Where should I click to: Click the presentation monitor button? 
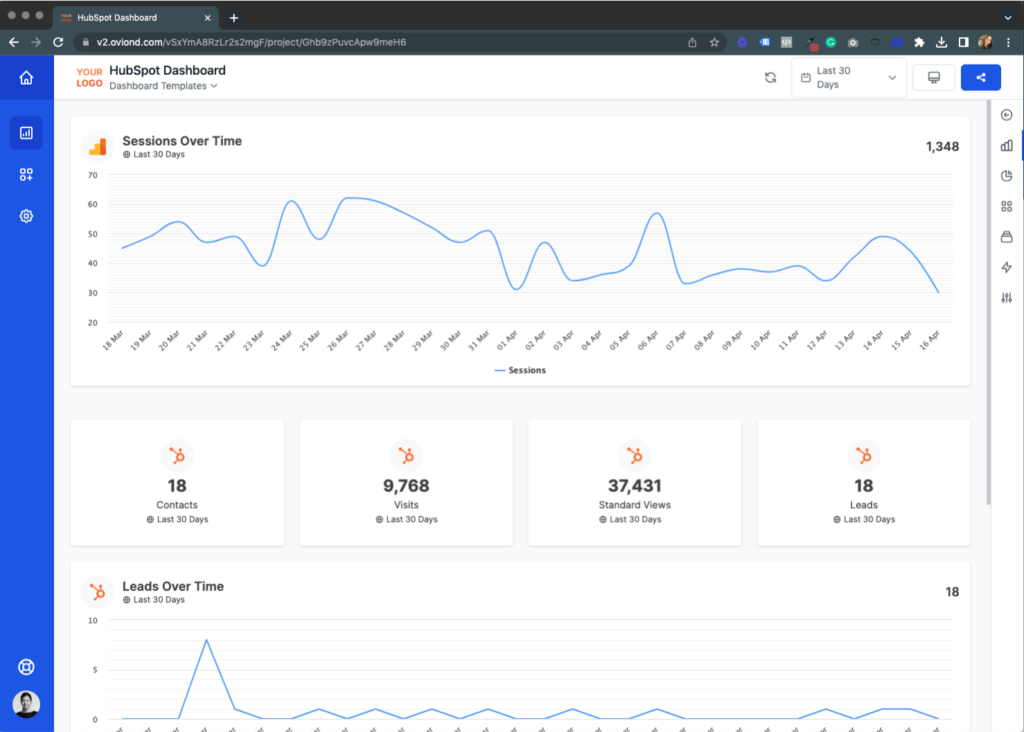click(x=934, y=78)
